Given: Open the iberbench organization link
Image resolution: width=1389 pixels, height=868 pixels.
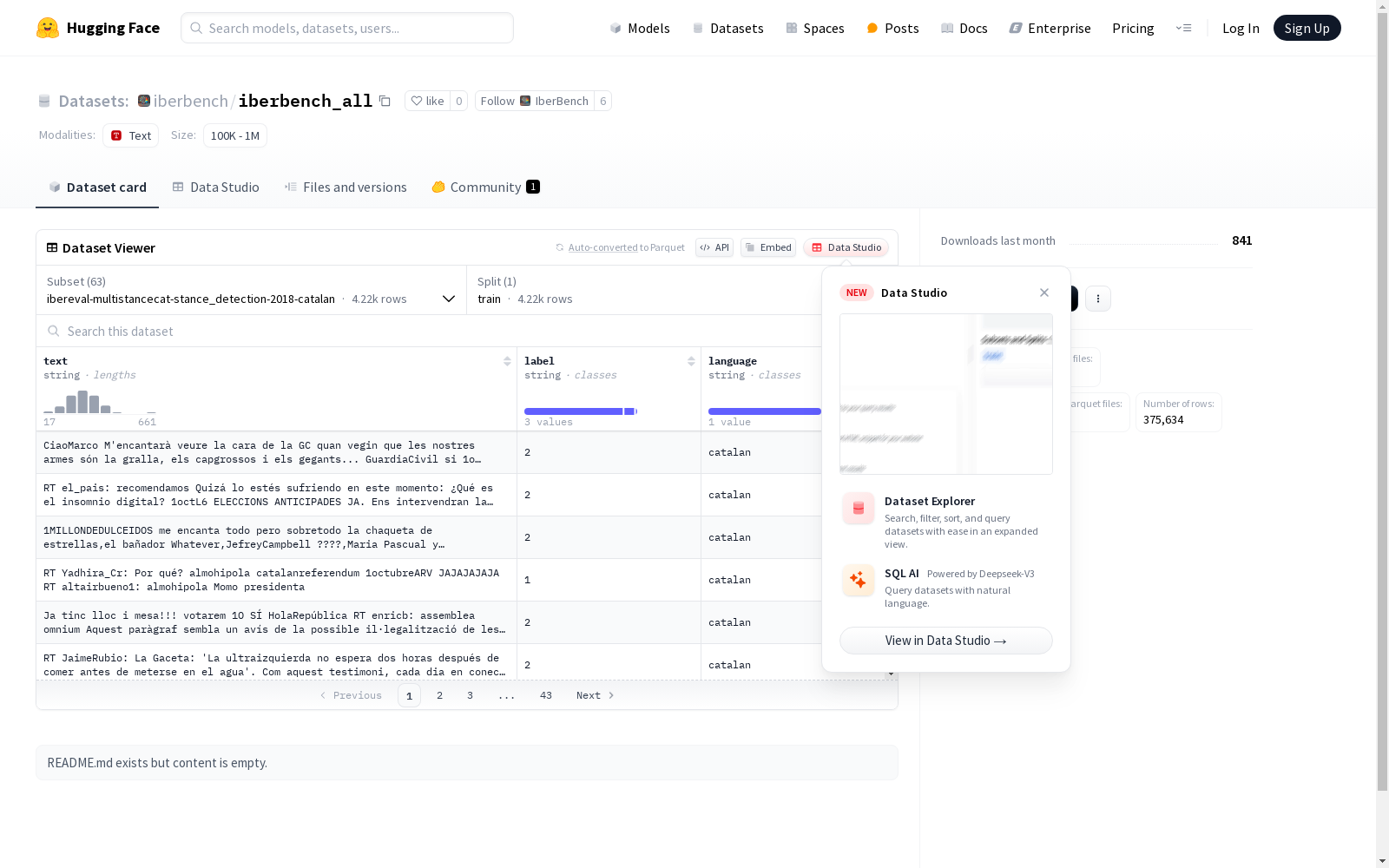Looking at the screenshot, I should pos(191,101).
